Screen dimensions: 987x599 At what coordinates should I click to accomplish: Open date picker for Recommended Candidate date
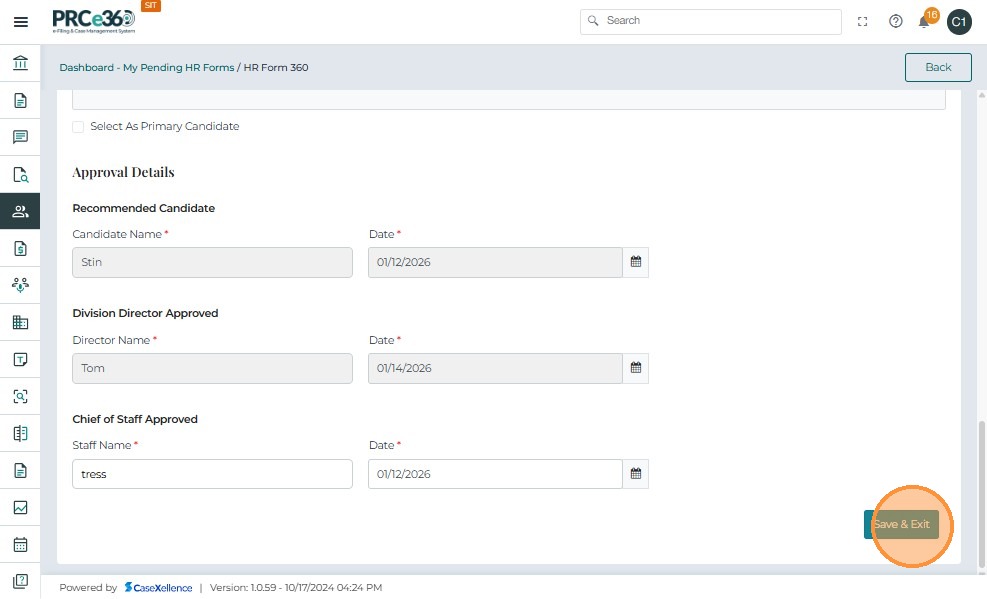coord(635,263)
